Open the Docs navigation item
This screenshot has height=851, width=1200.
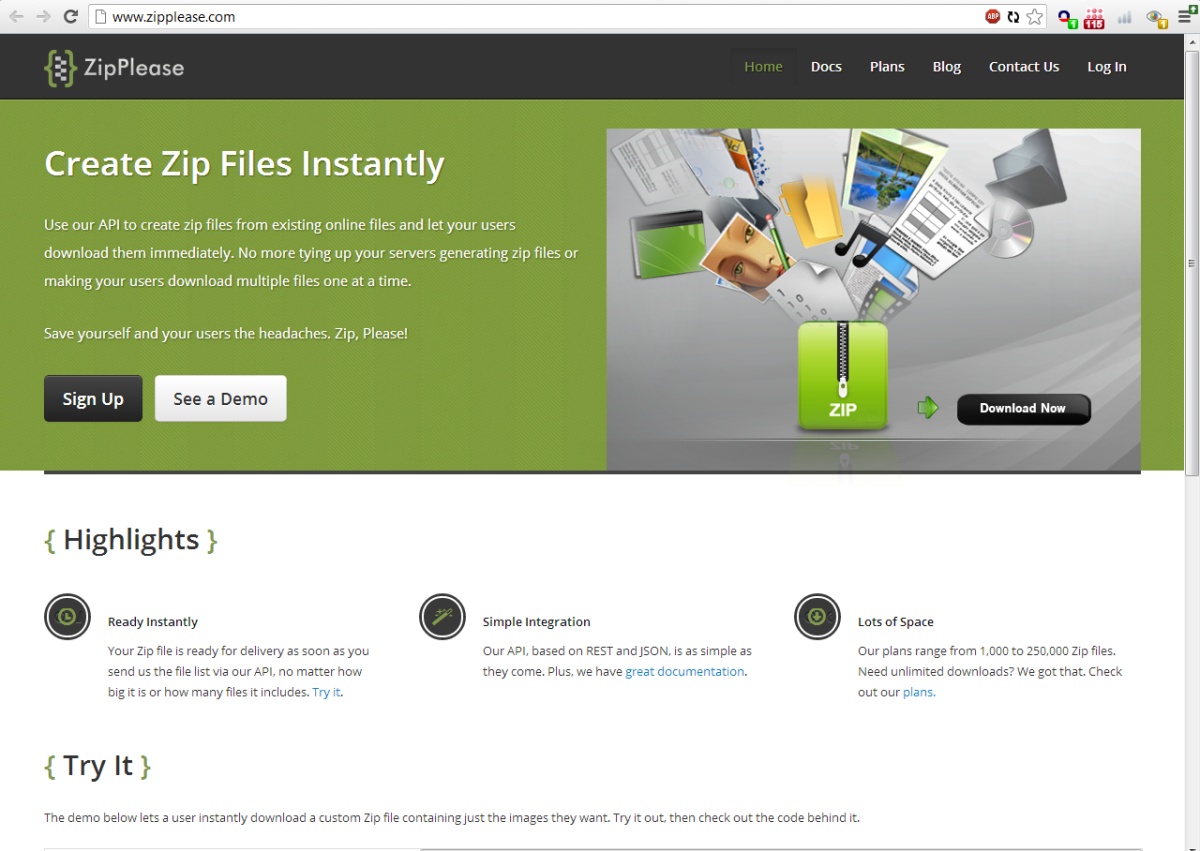pyautogui.click(x=826, y=67)
